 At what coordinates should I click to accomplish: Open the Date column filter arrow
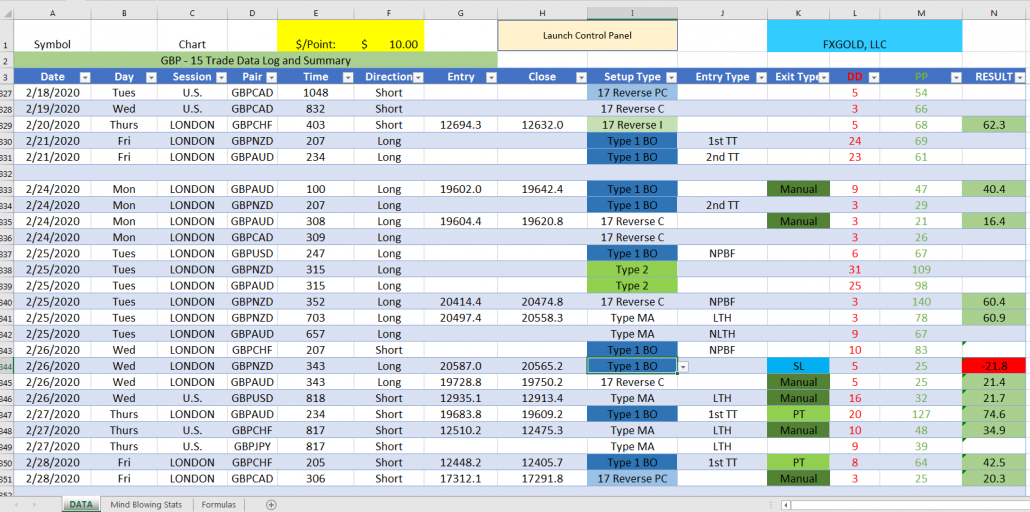click(x=84, y=77)
